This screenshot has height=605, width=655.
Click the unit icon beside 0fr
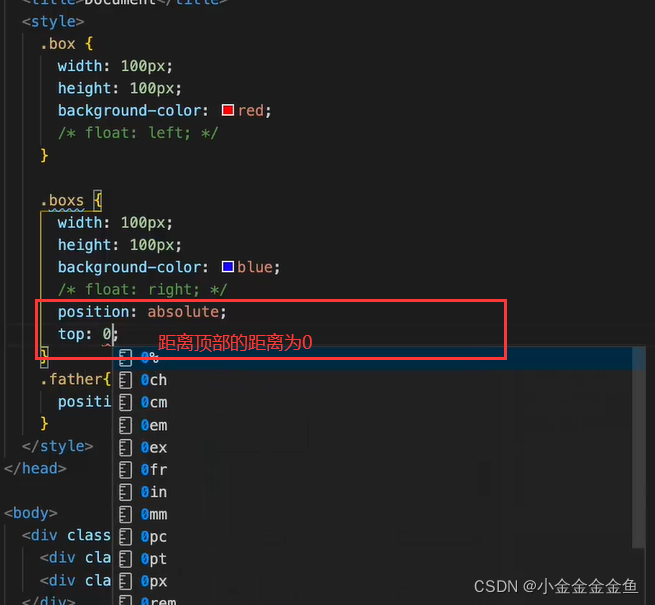tap(125, 470)
